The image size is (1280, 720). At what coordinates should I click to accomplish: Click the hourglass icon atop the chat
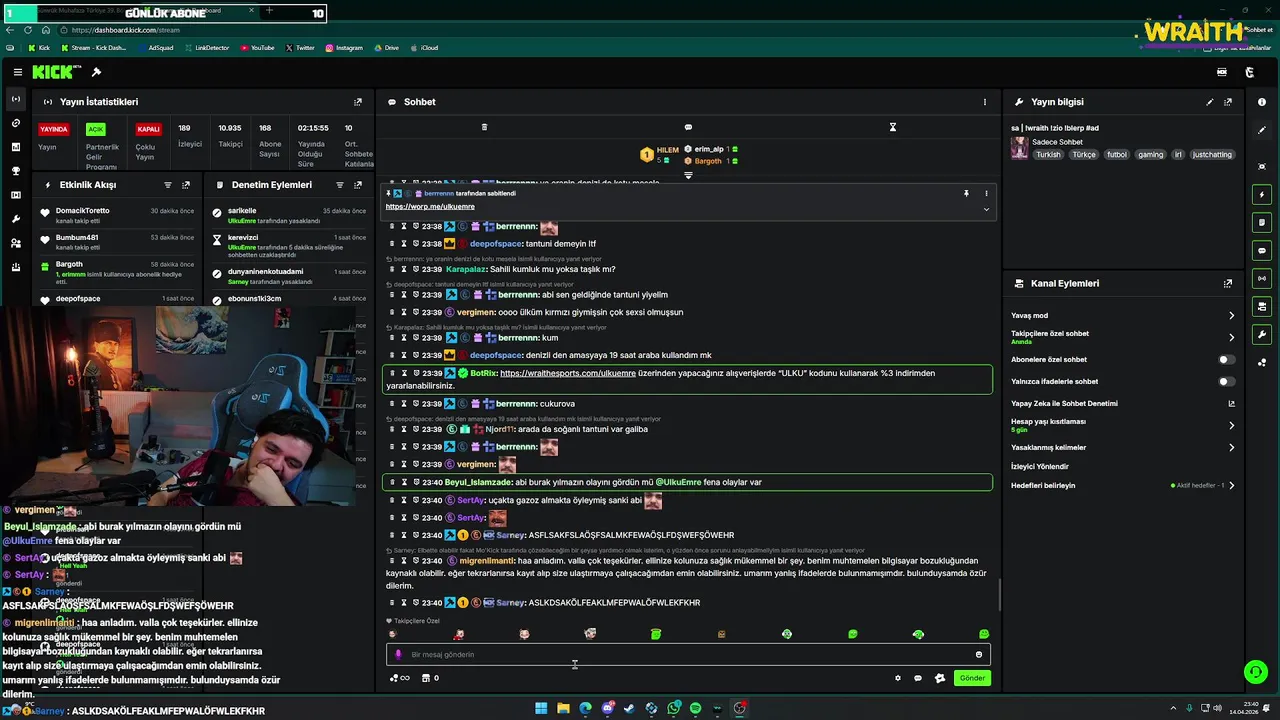point(893,127)
